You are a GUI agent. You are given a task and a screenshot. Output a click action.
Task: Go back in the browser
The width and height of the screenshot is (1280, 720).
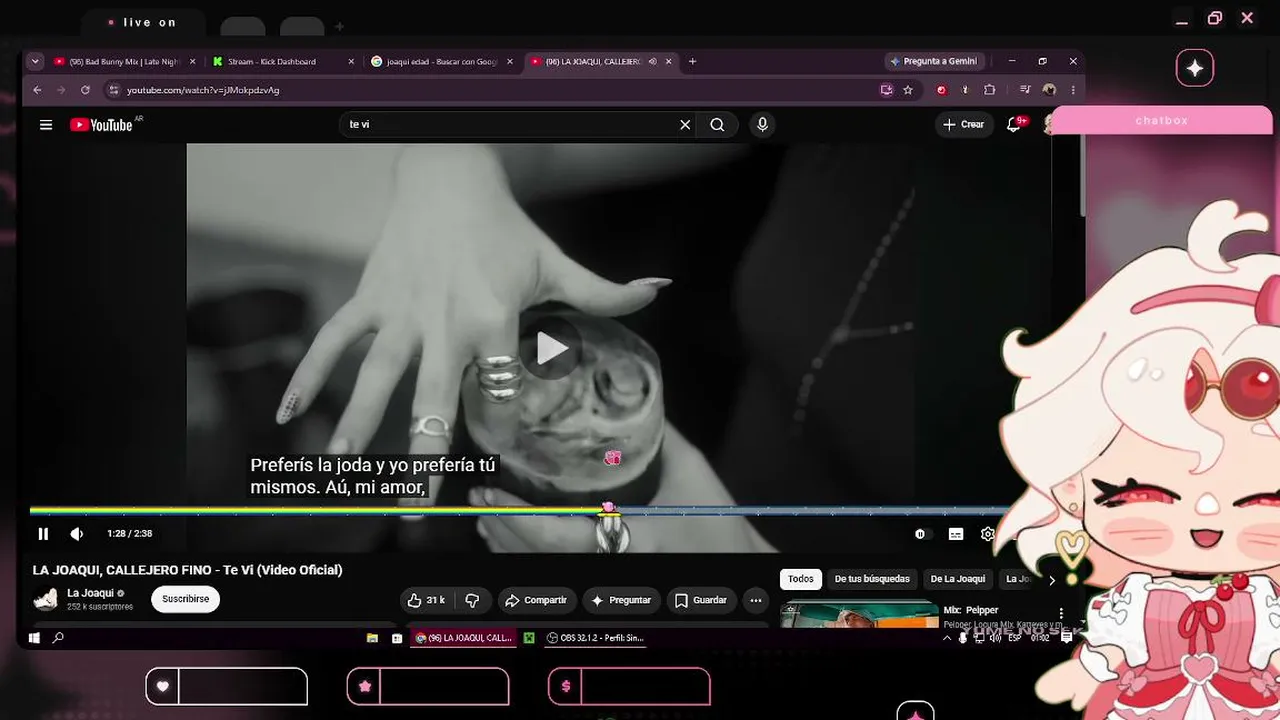click(38, 90)
